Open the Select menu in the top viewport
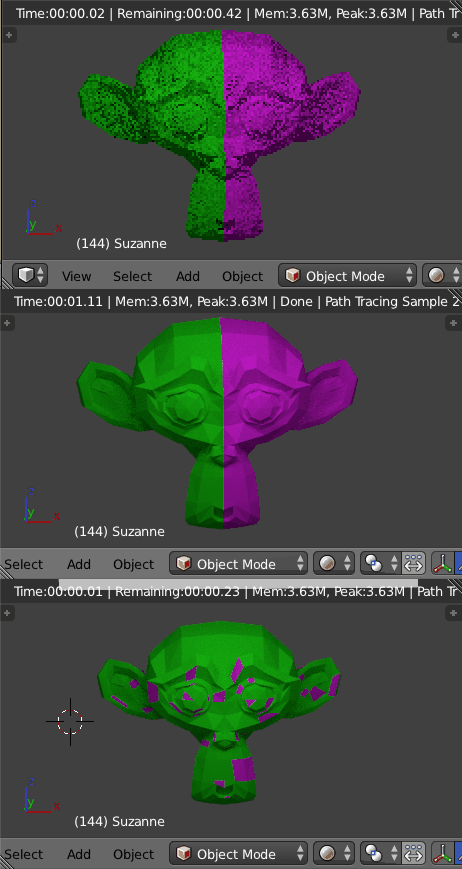The image size is (462, 869). pyautogui.click(x=132, y=276)
